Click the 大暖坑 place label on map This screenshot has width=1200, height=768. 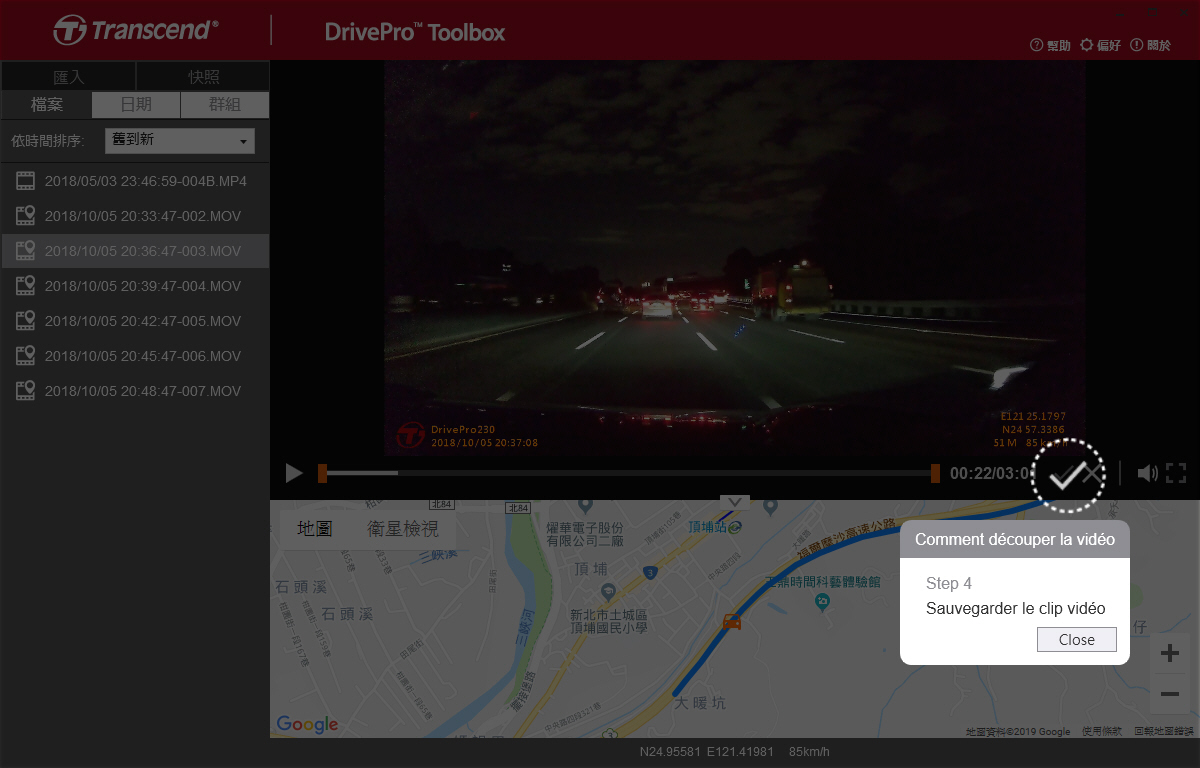700,704
